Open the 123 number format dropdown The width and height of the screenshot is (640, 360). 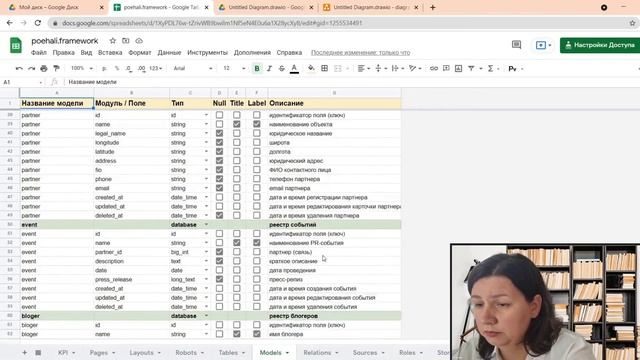[x=156, y=69]
